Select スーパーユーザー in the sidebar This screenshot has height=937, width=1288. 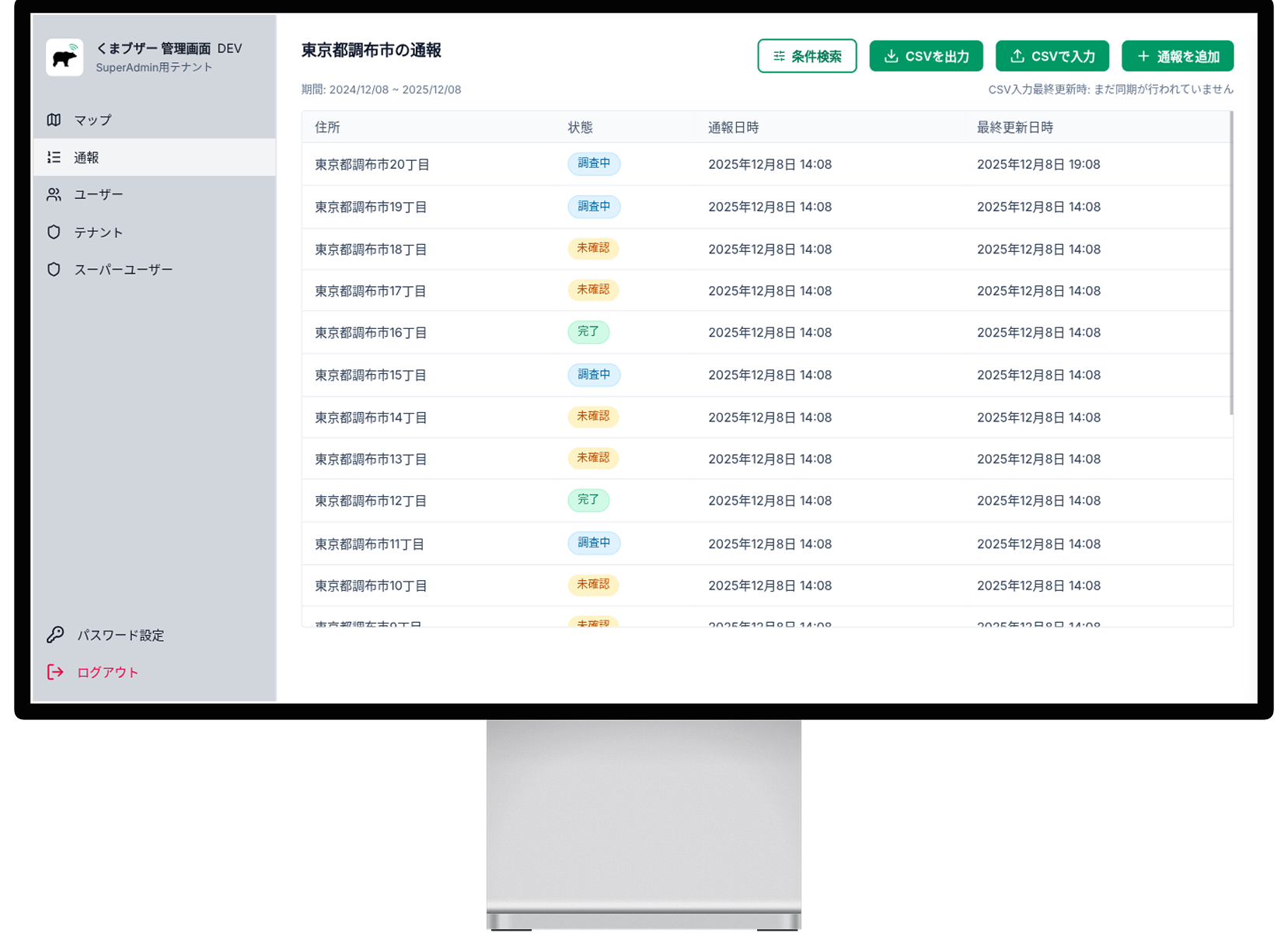[x=123, y=269]
